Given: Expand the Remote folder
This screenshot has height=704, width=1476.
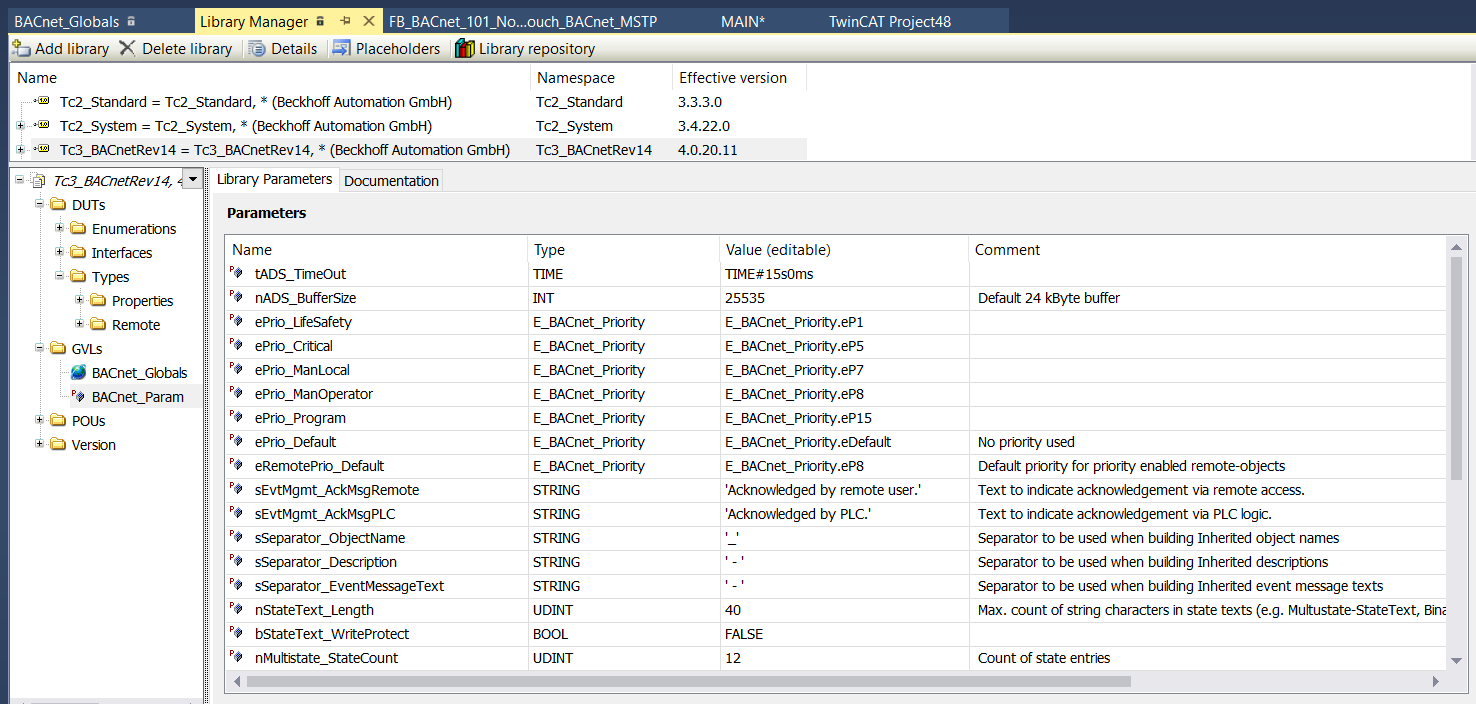Looking at the screenshot, I should 80,325.
